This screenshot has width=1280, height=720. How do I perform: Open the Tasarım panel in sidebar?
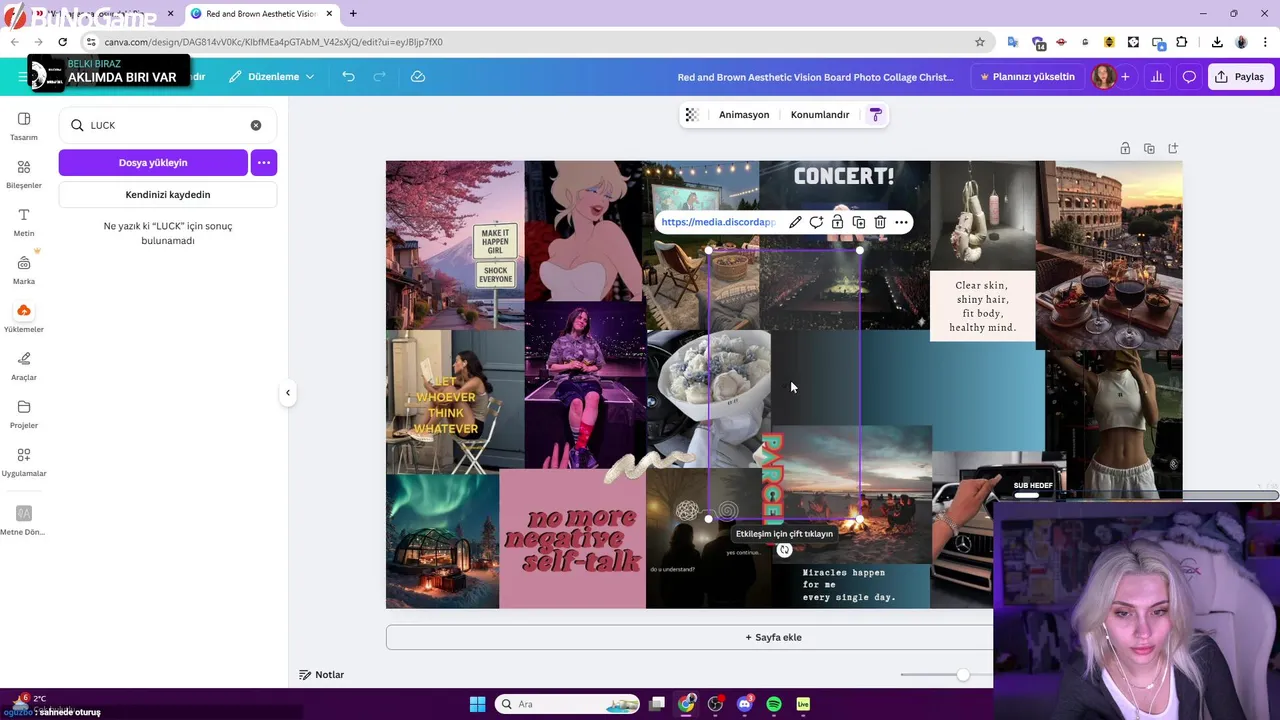24,125
